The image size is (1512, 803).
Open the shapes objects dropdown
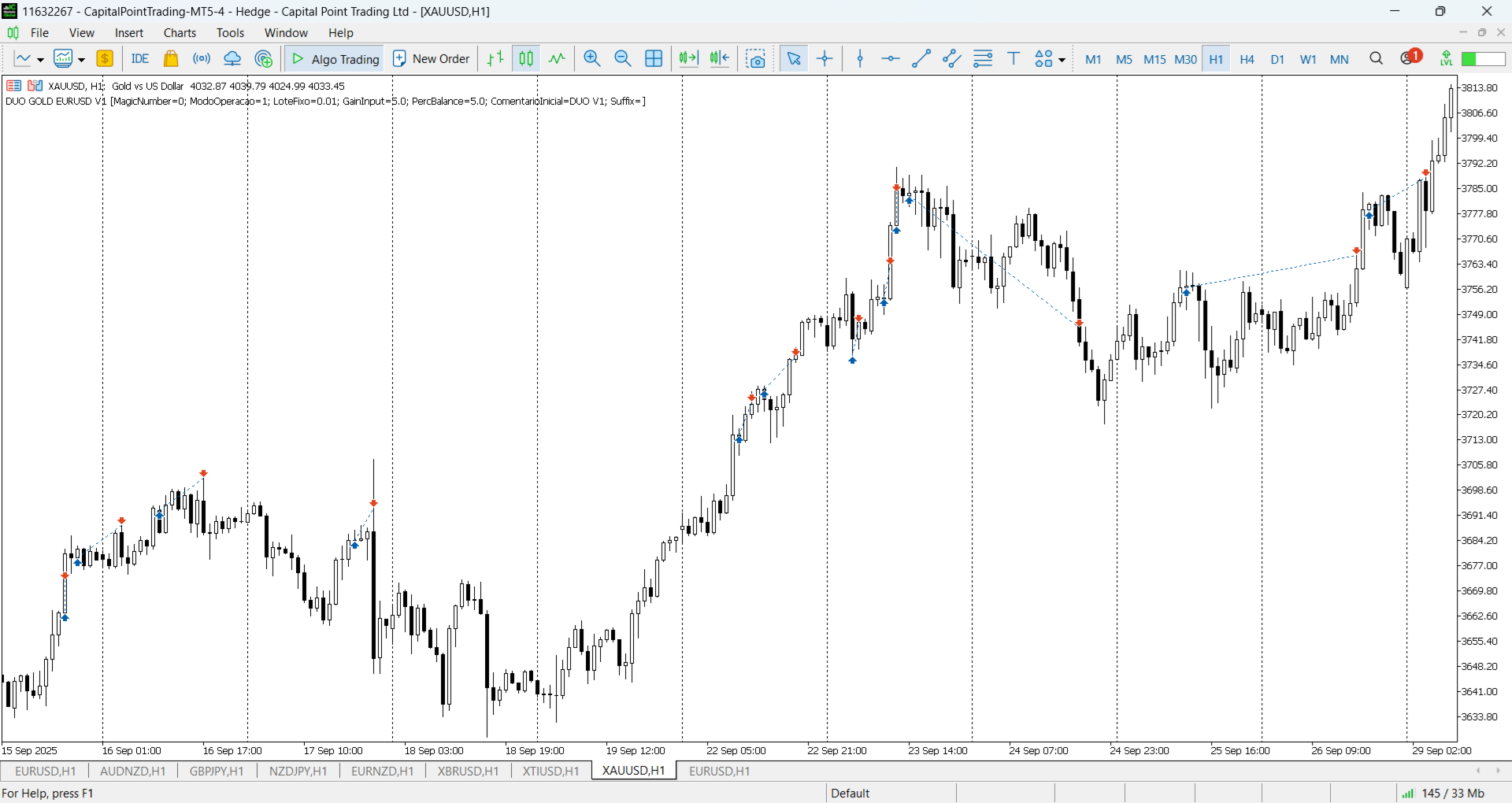click(x=1051, y=59)
